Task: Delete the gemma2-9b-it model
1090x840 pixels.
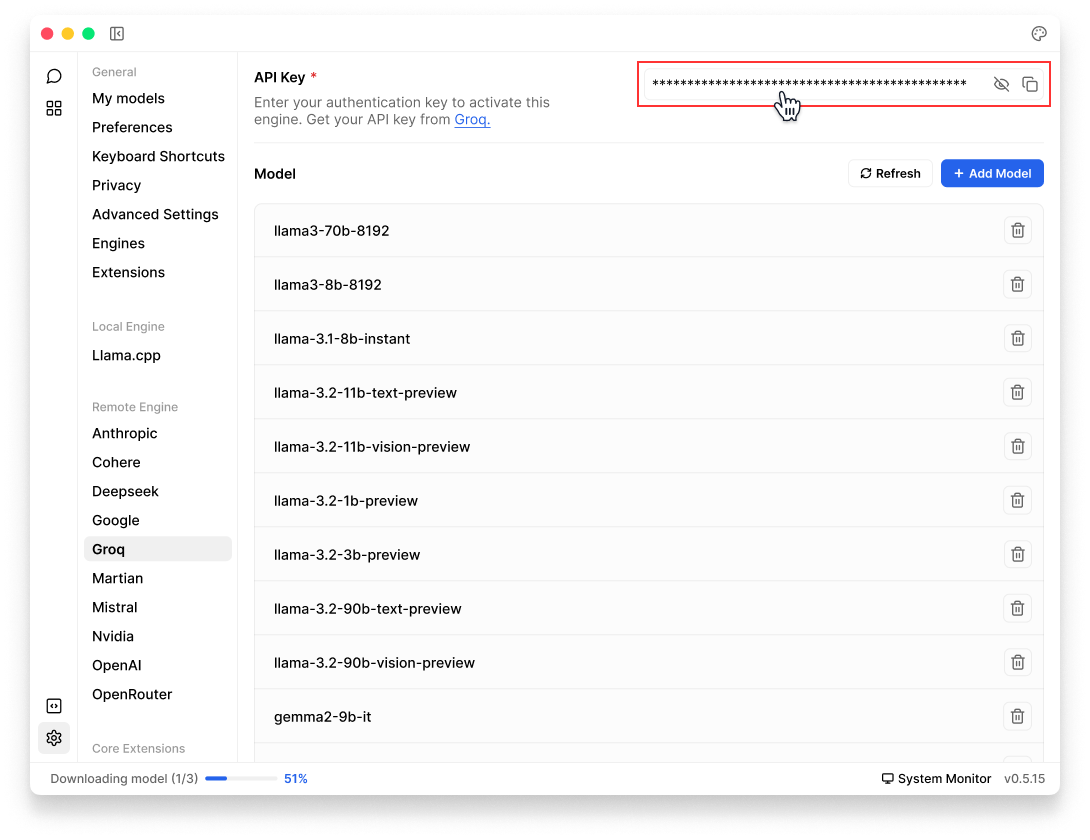Action: [x=1017, y=716]
